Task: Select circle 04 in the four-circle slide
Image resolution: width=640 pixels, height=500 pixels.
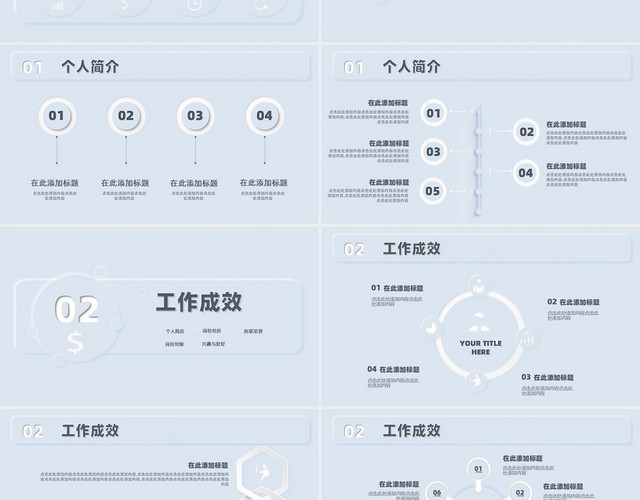Action: [264, 116]
